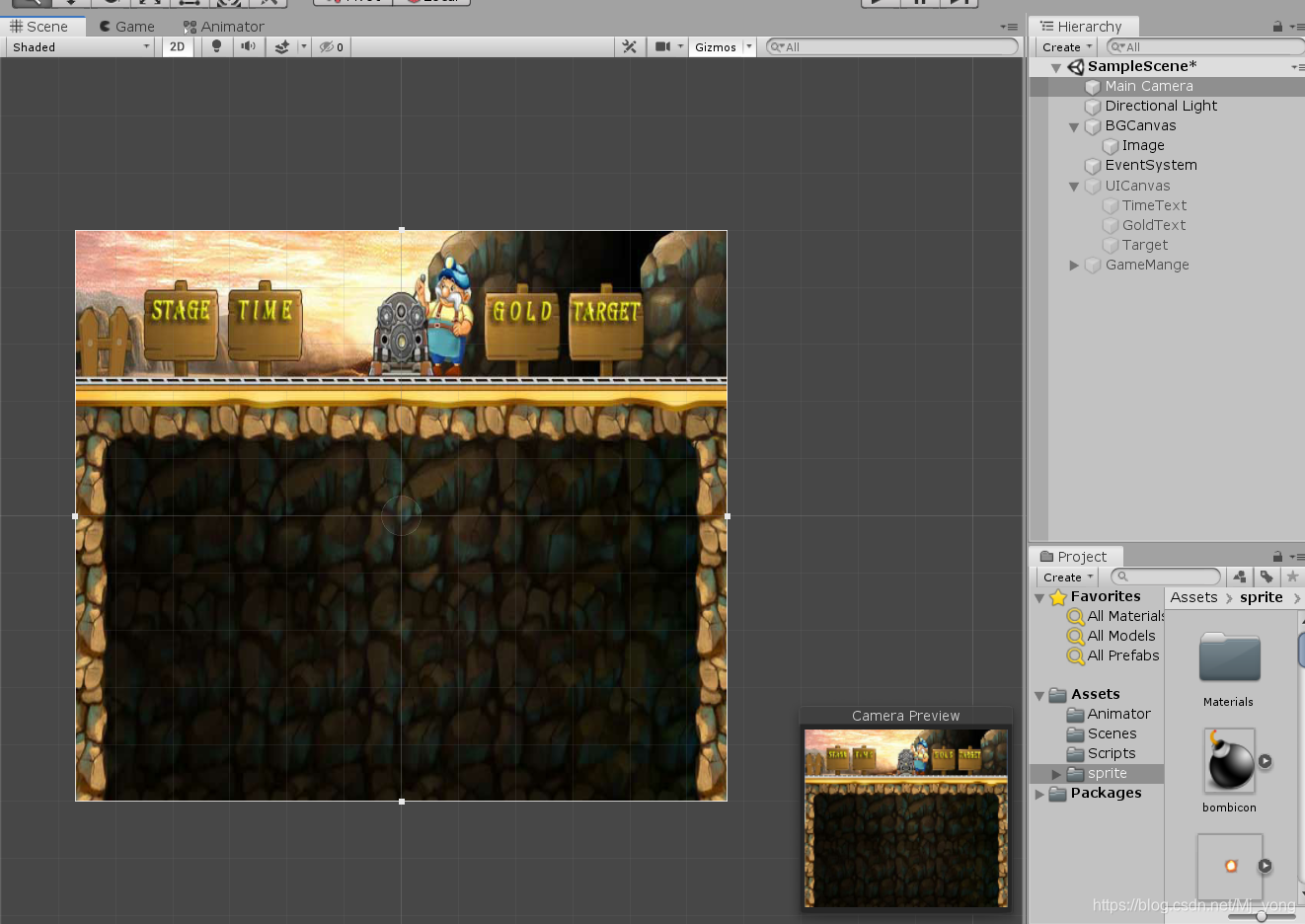Viewport: 1305px width, 924px height.
Task: Collapse the Assets folder tree
Action: (1039, 696)
